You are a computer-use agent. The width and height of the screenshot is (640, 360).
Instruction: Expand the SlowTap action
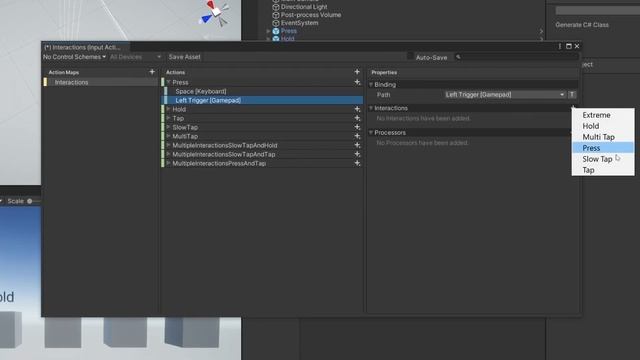(x=168, y=127)
